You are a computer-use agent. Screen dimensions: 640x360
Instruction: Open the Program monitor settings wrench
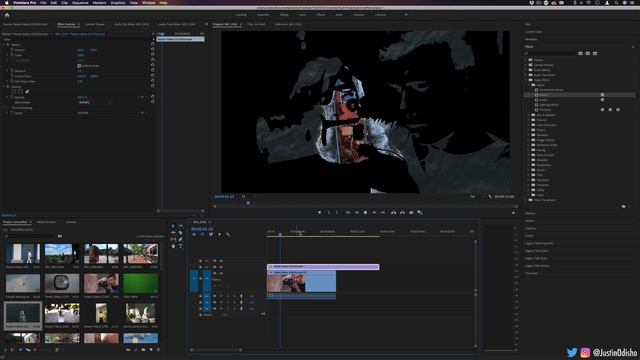tap(490, 196)
